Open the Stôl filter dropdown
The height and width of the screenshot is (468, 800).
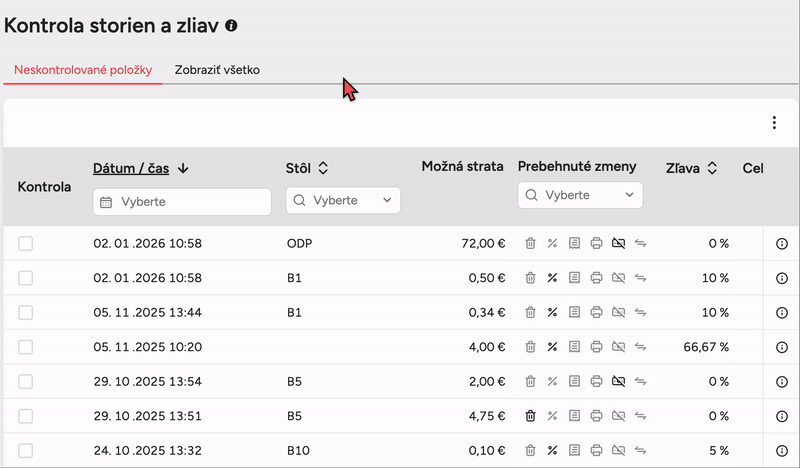tap(343, 200)
